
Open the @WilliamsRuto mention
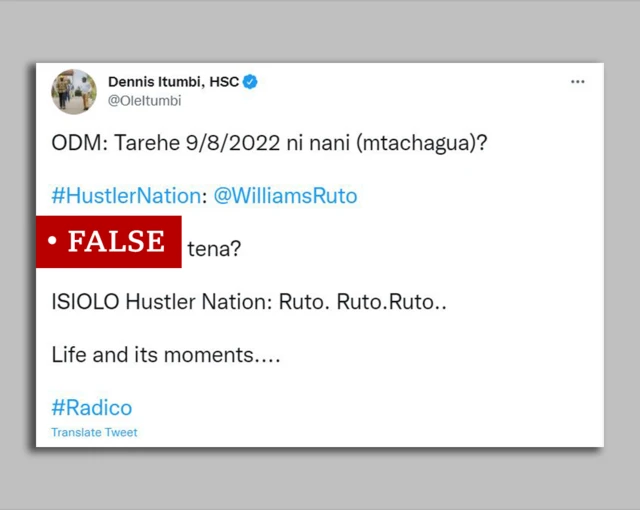tap(285, 196)
